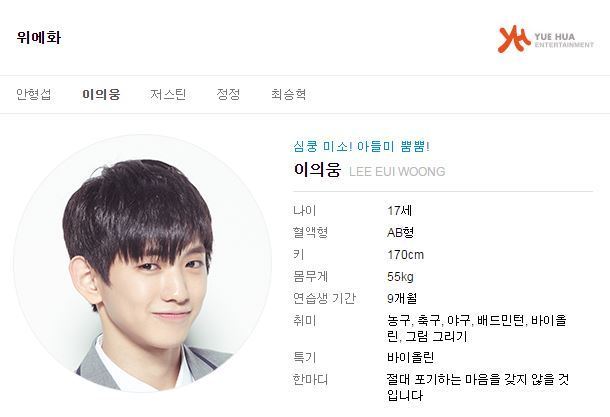Viewport: 610px width, 417px height.
Task: Click the Yue Hua Entertainment logo
Action: coord(546,39)
